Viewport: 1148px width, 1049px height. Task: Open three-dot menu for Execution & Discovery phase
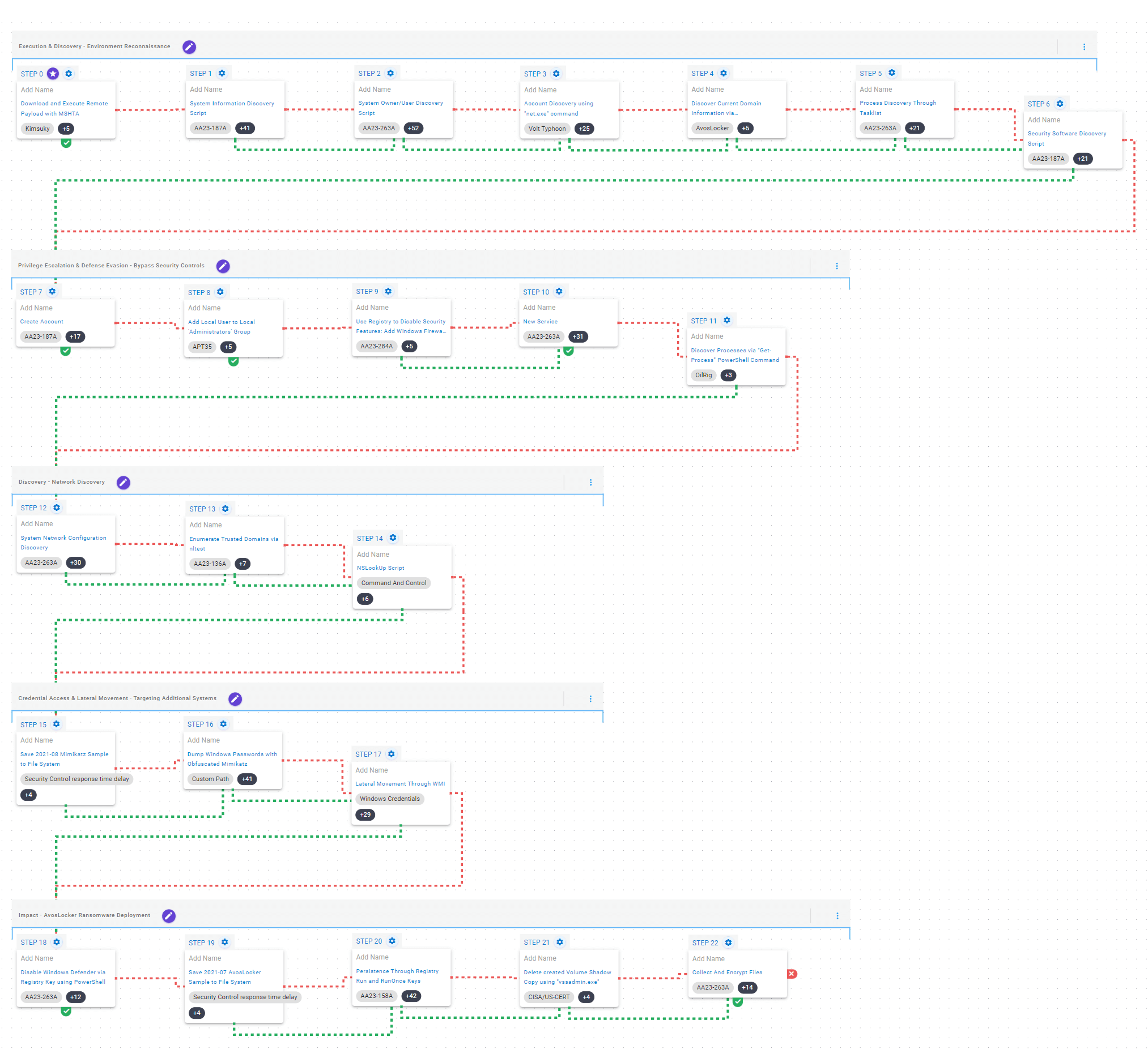(x=1083, y=47)
